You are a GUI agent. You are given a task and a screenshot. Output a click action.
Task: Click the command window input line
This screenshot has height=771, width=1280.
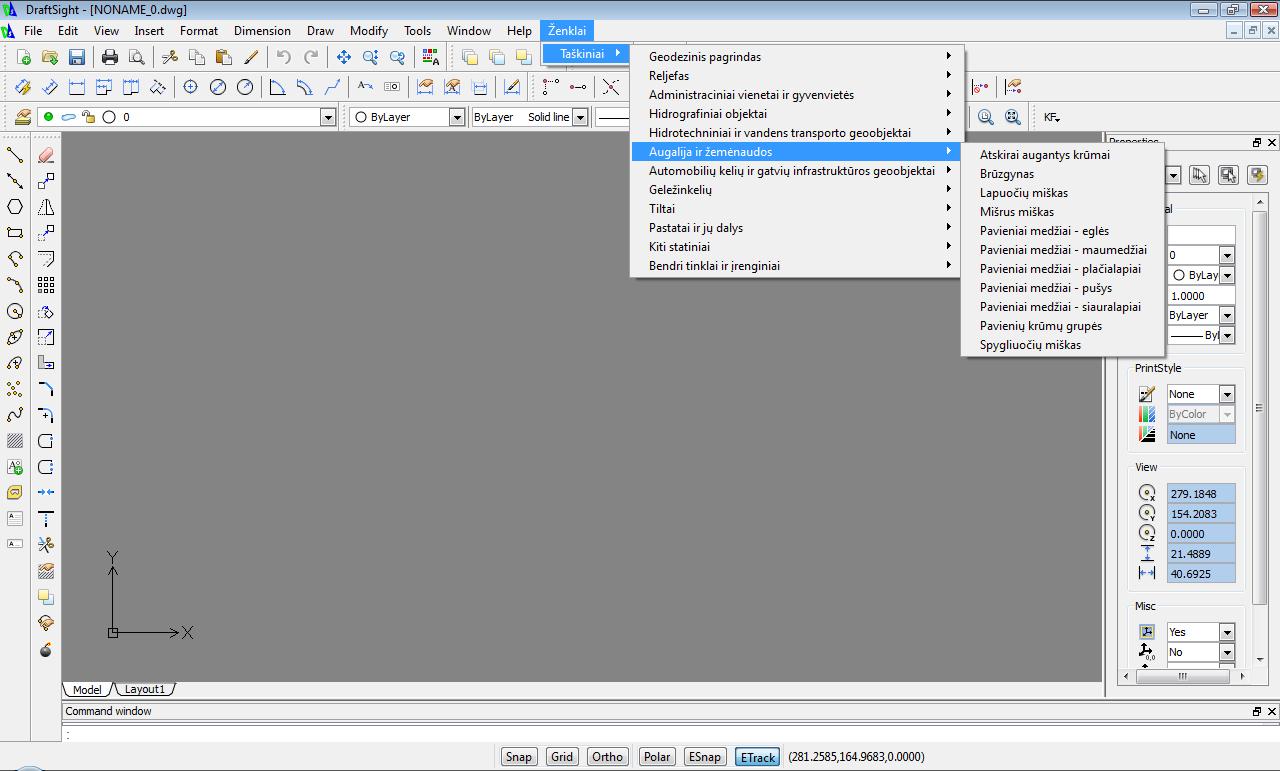pyautogui.click(x=670, y=733)
